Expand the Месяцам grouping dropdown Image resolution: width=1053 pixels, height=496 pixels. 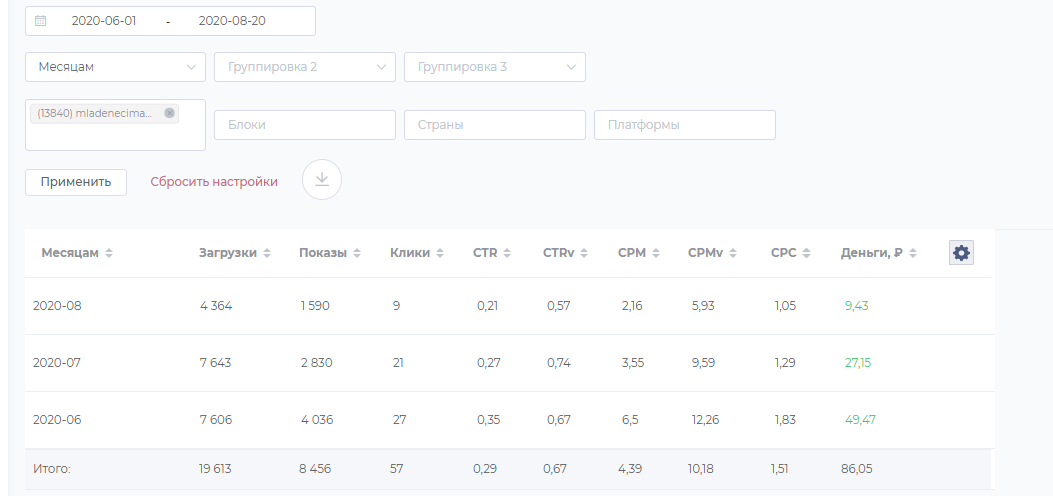(x=116, y=67)
